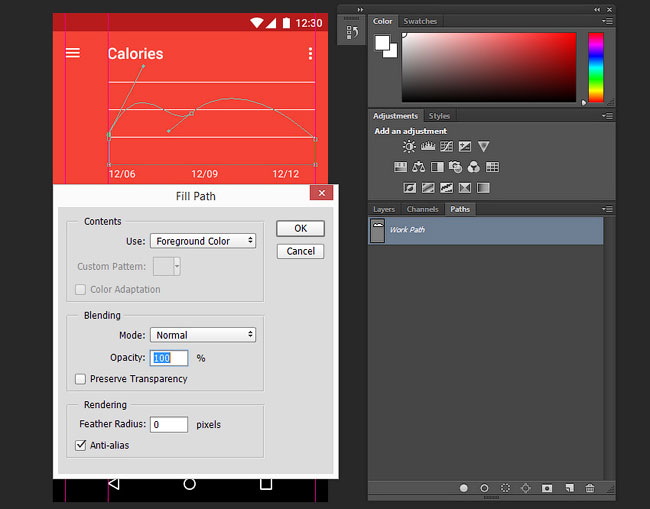Open the blending Mode dropdown
The height and width of the screenshot is (509, 650).
coord(203,335)
